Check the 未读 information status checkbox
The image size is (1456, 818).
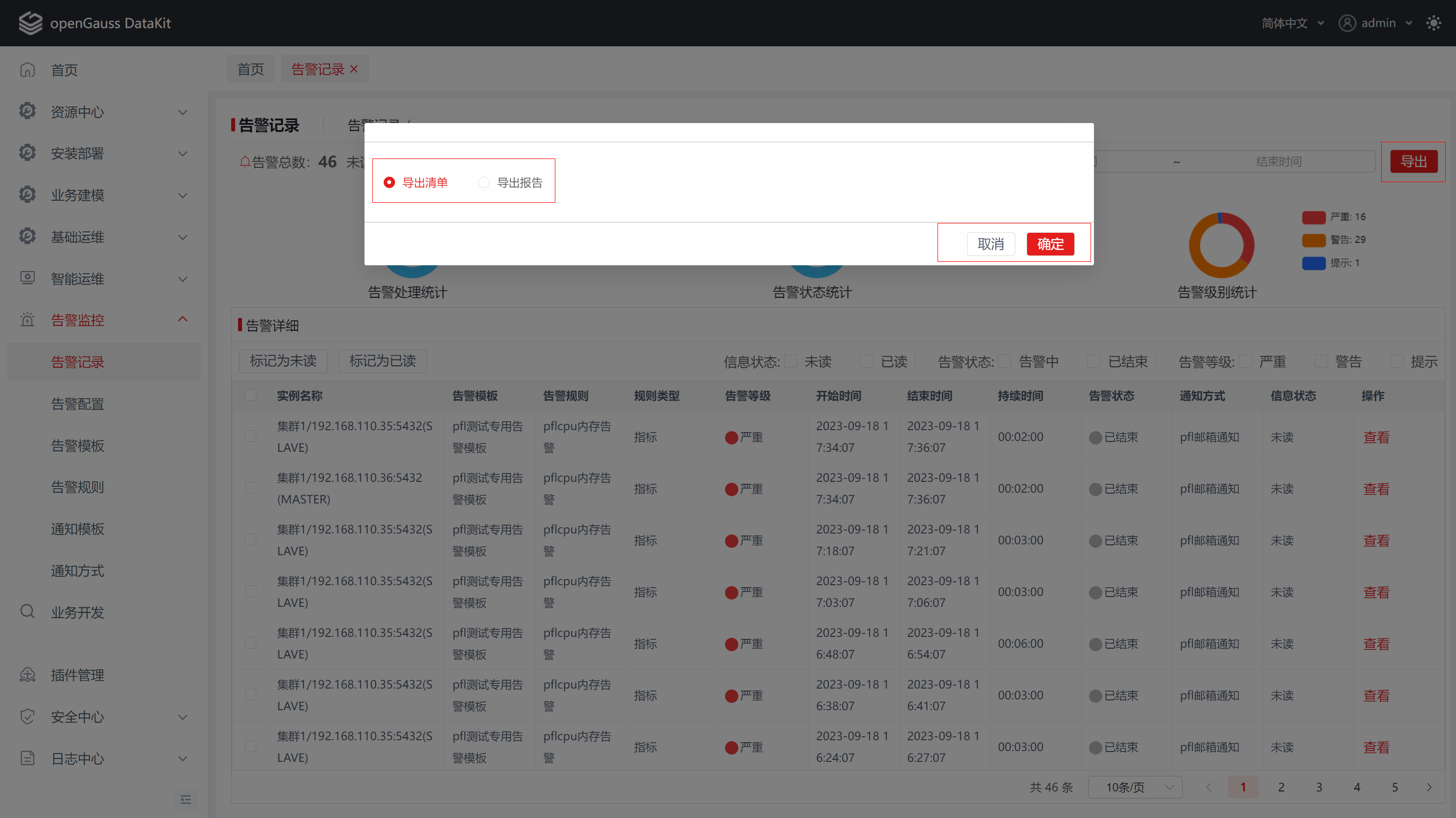[791, 361]
